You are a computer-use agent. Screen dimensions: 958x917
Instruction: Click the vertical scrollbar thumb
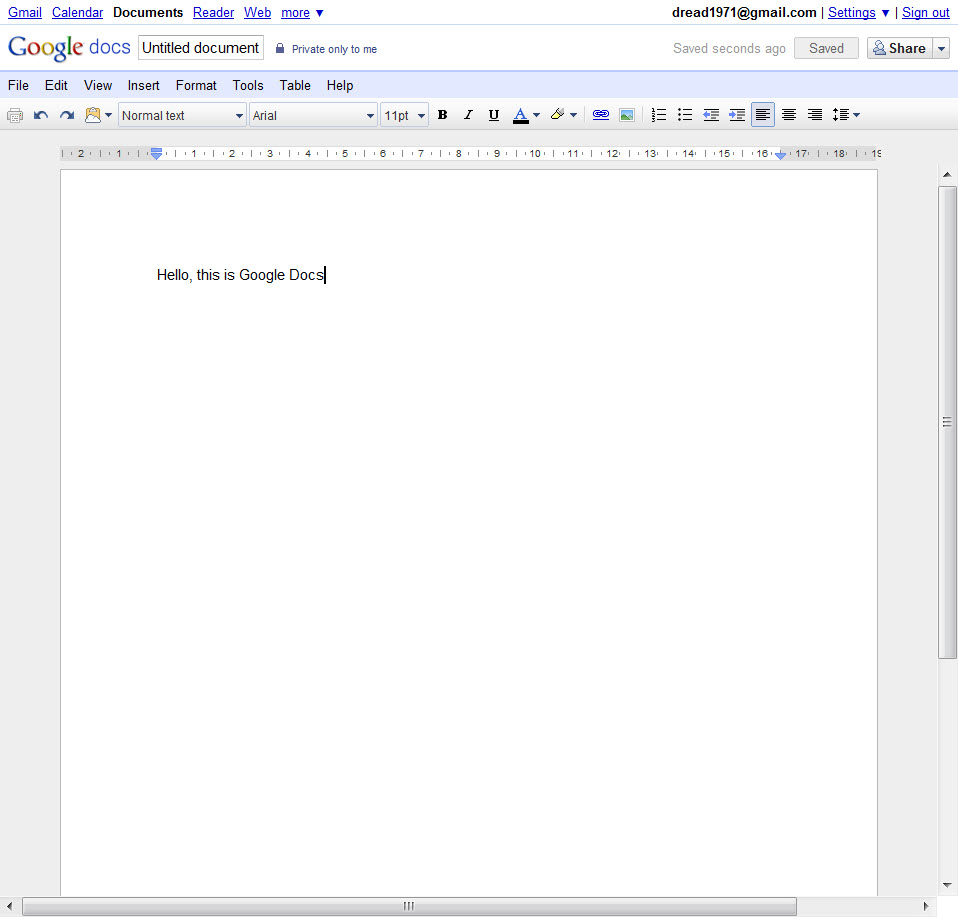(x=947, y=422)
